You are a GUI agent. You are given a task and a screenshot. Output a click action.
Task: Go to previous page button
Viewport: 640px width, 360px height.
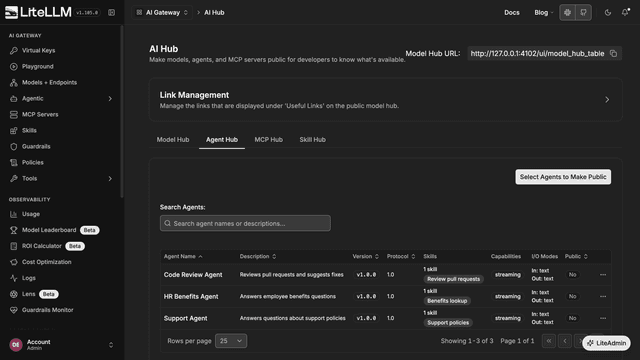[565, 341]
